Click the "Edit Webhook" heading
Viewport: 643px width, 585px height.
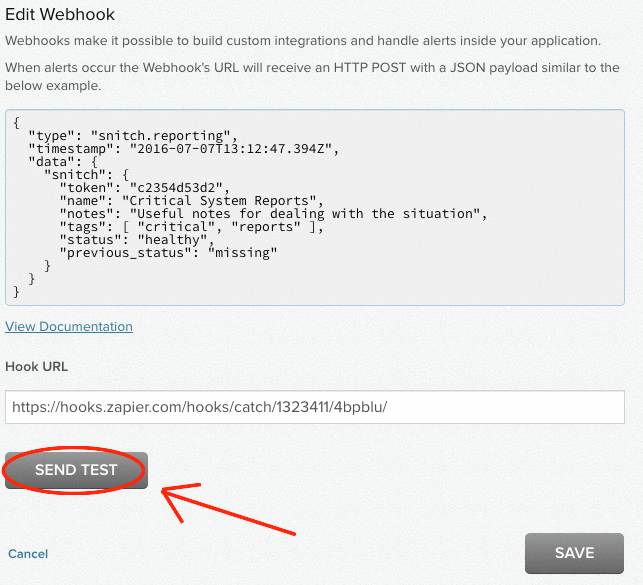[x=60, y=14]
